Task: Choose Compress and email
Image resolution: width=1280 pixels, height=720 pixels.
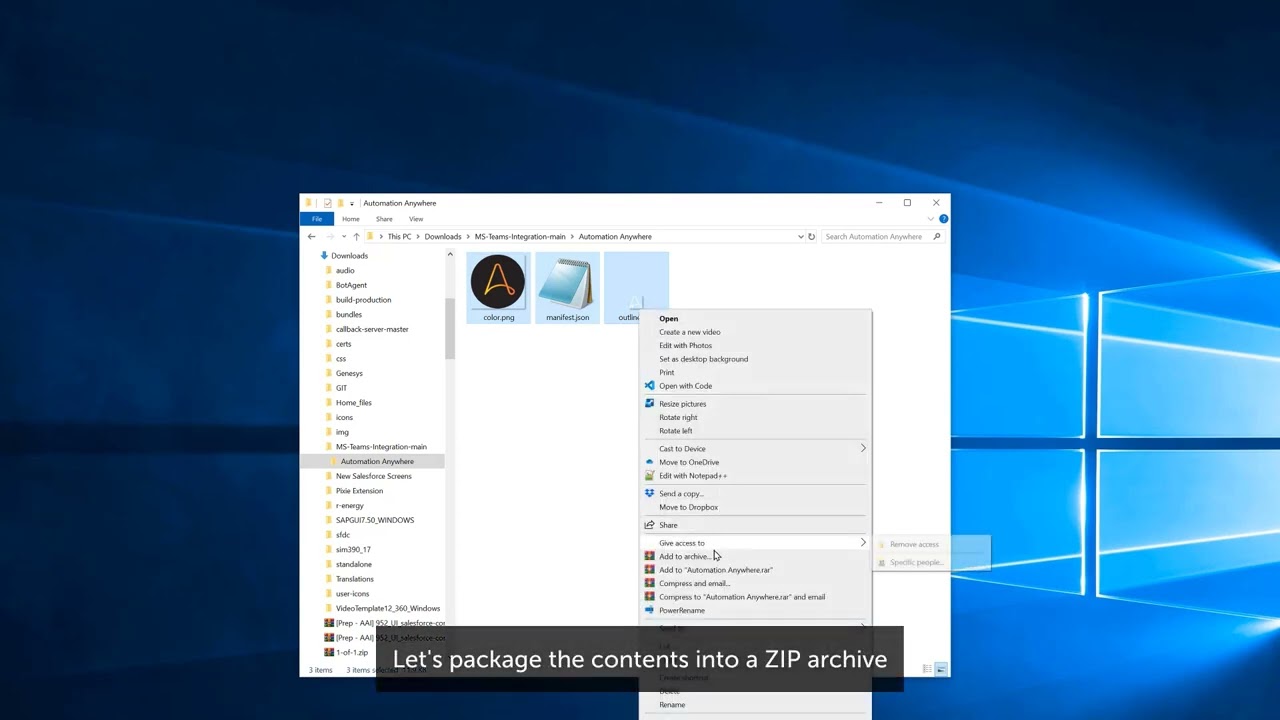Action: coord(694,584)
